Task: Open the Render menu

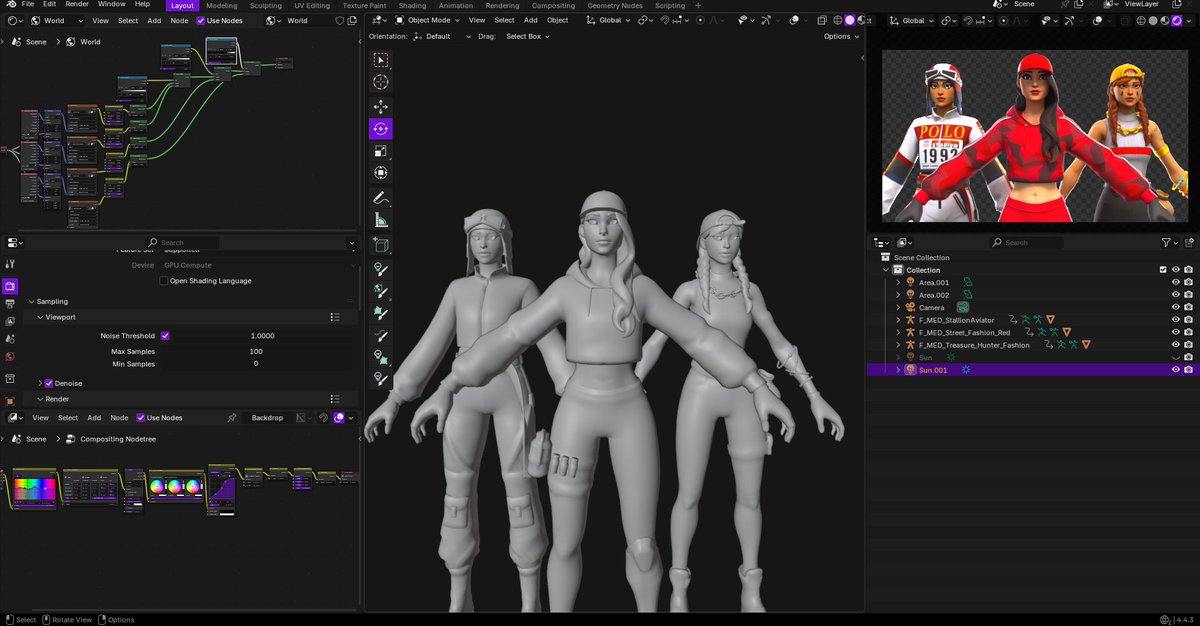Action: pyautogui.click(x=77, y=5)
